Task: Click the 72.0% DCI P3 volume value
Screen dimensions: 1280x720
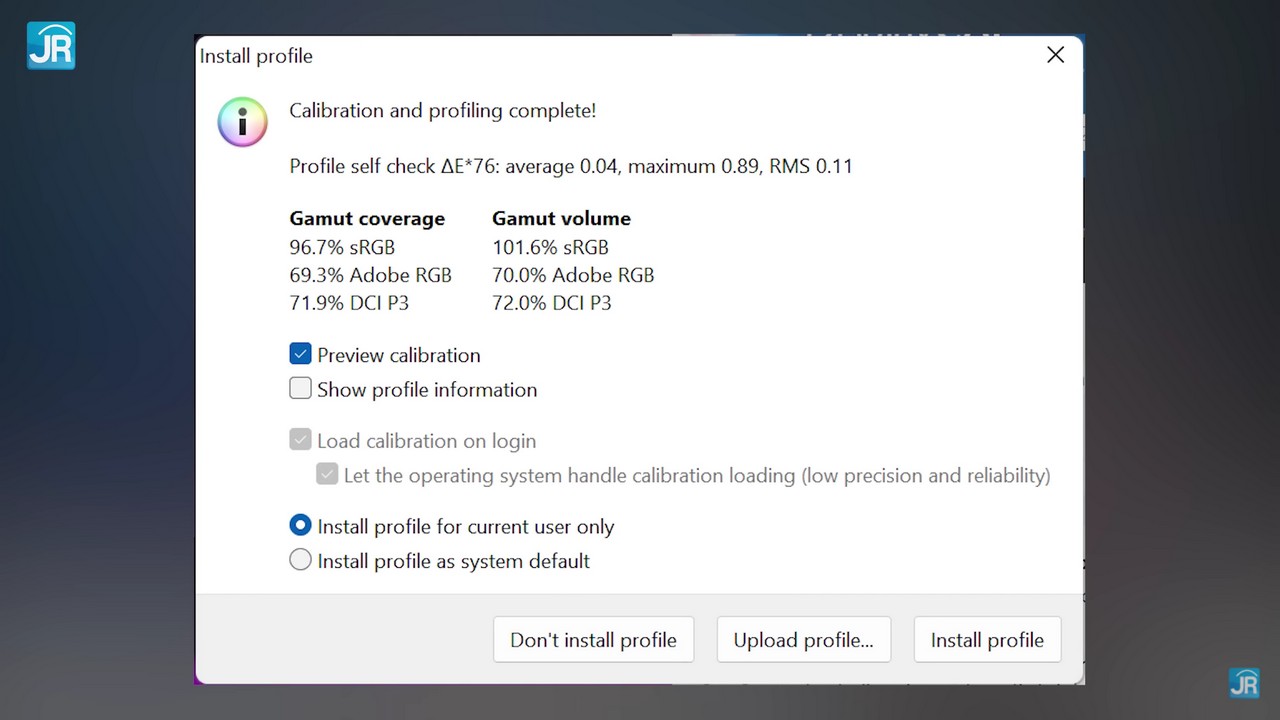Action: coord(551,303)
